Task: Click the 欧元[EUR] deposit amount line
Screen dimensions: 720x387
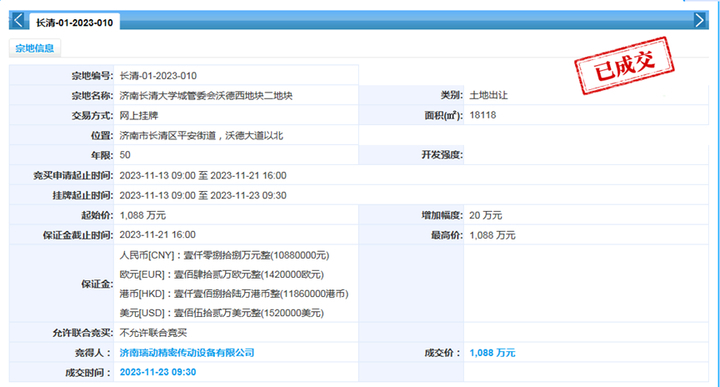Action: [222, 275]
